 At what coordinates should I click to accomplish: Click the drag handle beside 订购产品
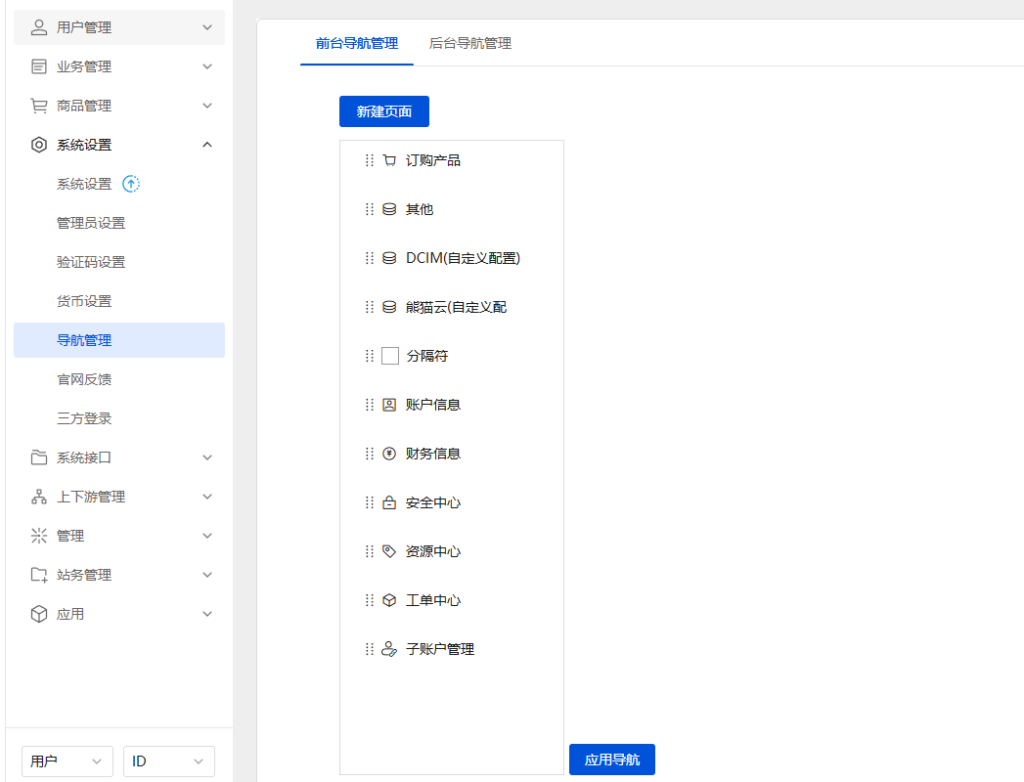[x=368, y=160]
